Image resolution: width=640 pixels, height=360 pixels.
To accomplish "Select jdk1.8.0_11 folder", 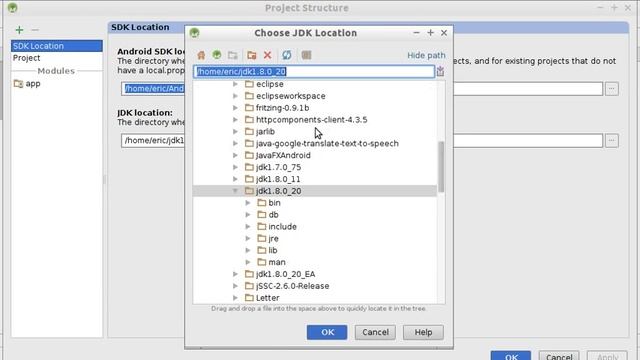I will (278, 179).
